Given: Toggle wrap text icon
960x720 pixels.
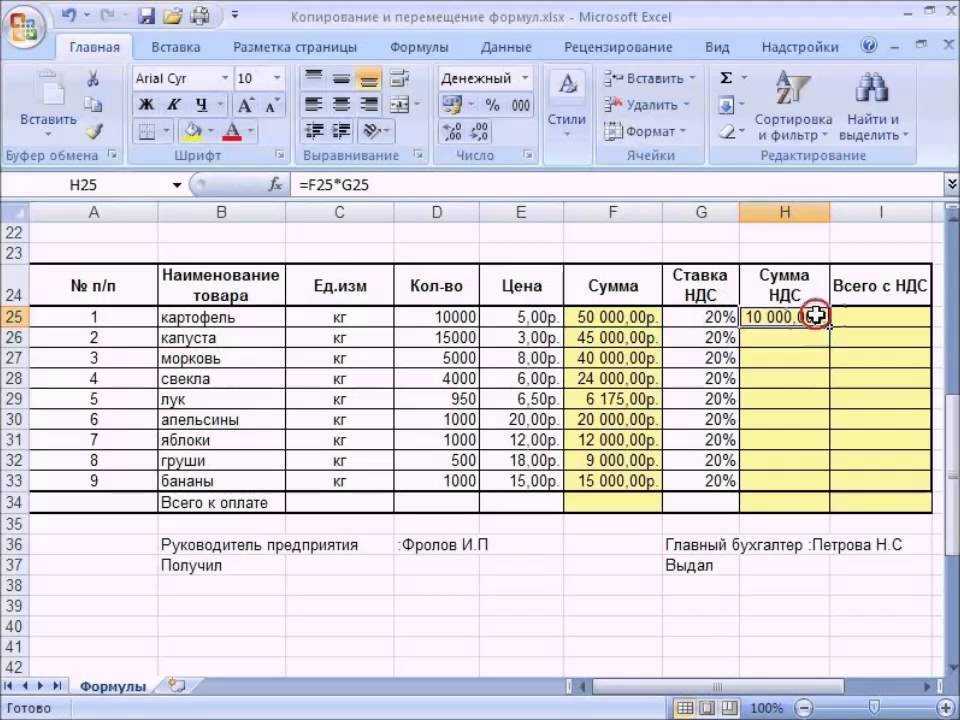Looking at the screenshot, I should (399, 78).
